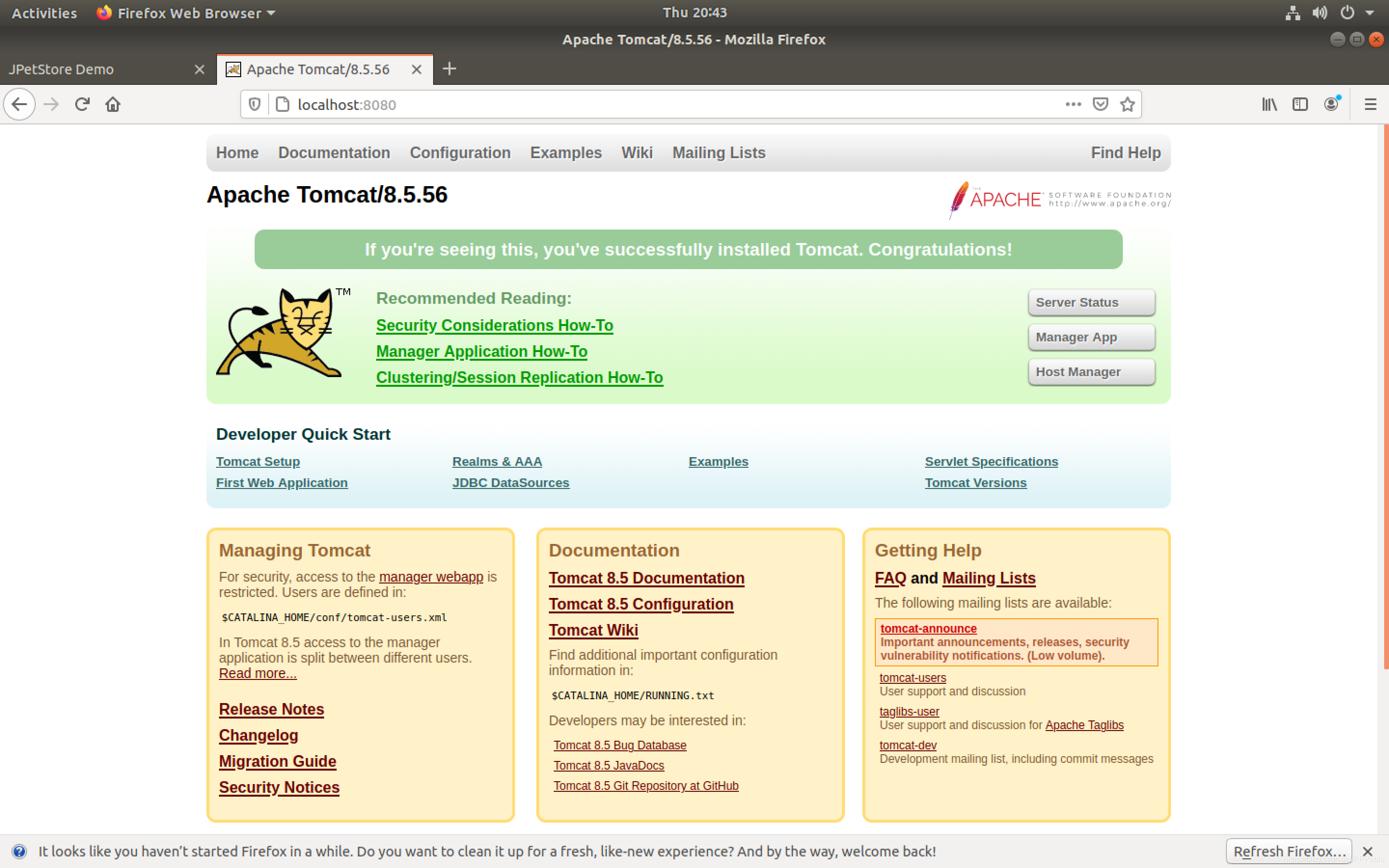Screen dimensions: 1389x868
Task: Bookmark this page with the star
Action: tap(1127, 105)
